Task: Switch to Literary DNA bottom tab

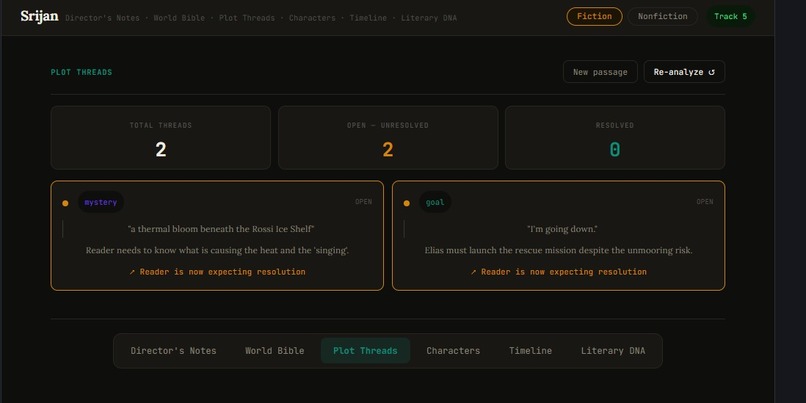Action: (x=613, y=351)
